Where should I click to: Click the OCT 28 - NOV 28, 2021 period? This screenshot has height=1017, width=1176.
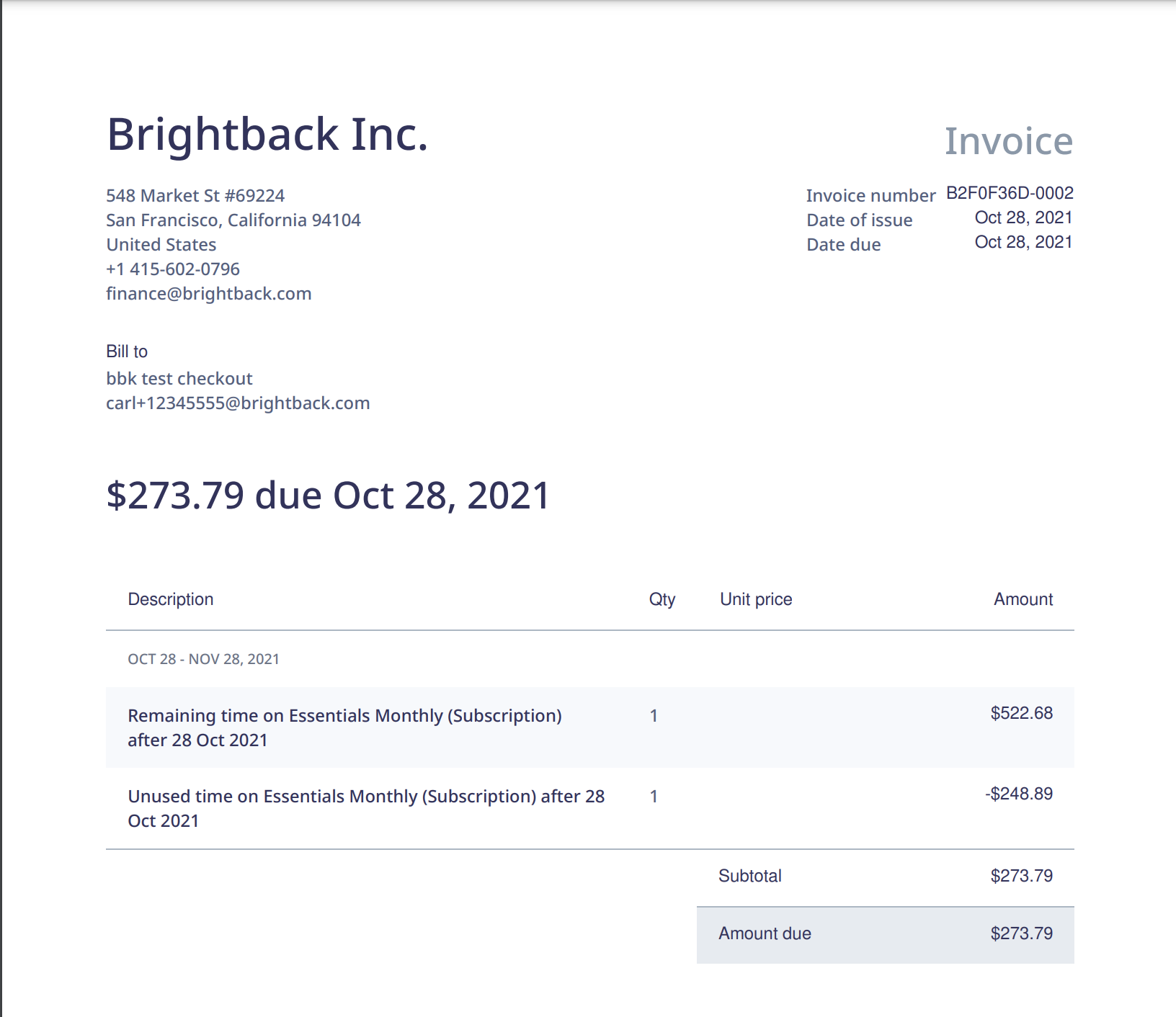click(203, 659)
